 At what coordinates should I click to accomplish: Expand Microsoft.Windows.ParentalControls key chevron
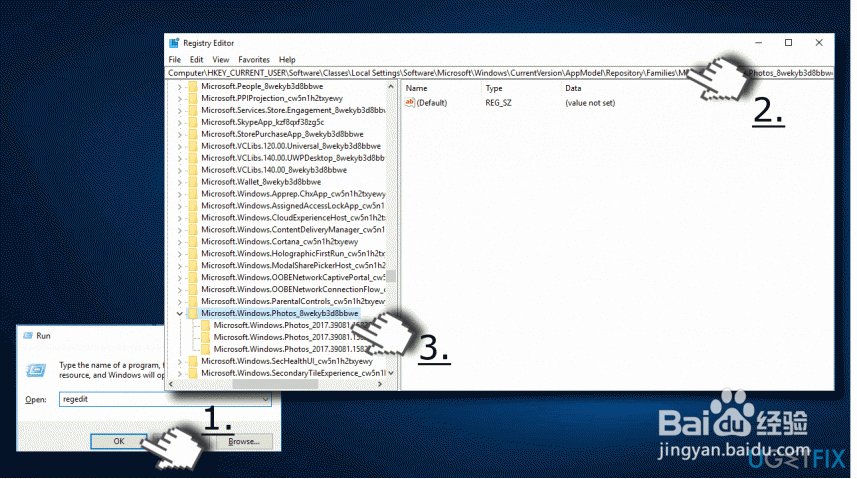point(179,301)
